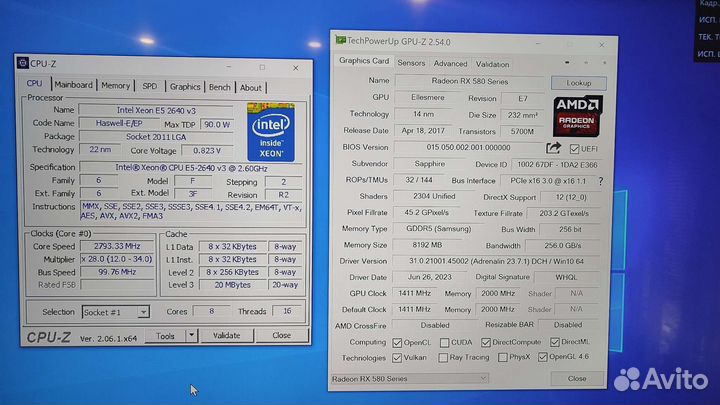Open the Radeon RX 580 Series GPU selector
720x405 pixels.
(x=409, y=379)
